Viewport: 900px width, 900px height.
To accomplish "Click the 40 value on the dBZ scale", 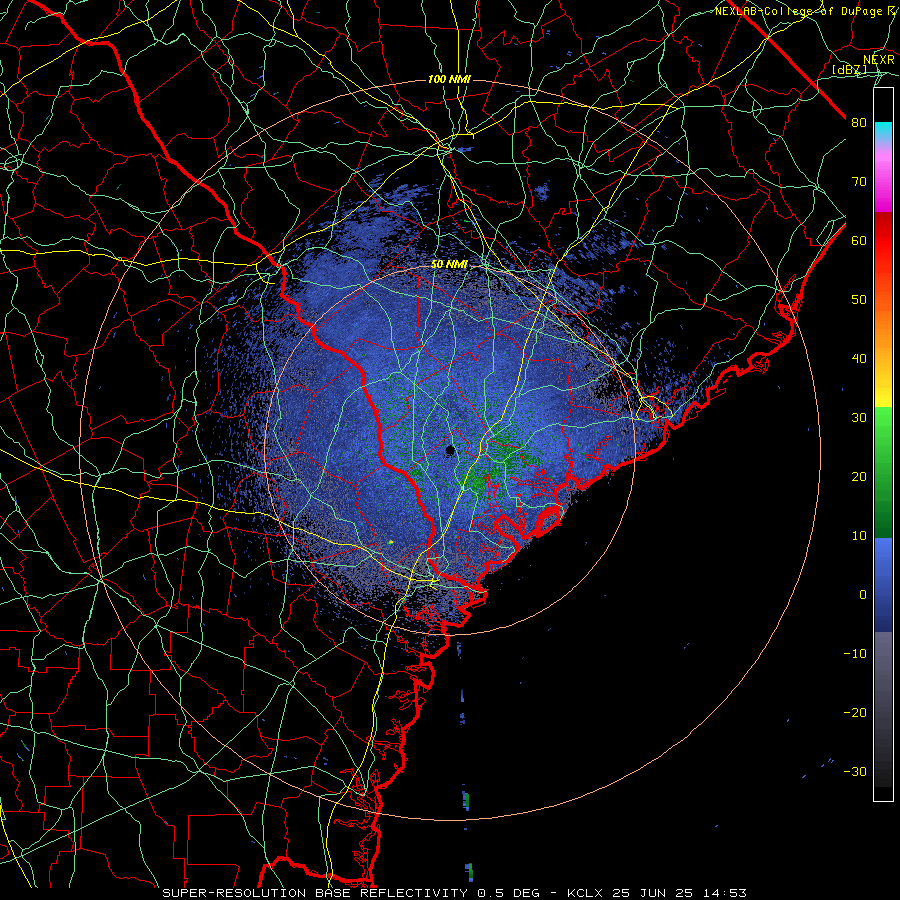I will (x=859, y=359).
